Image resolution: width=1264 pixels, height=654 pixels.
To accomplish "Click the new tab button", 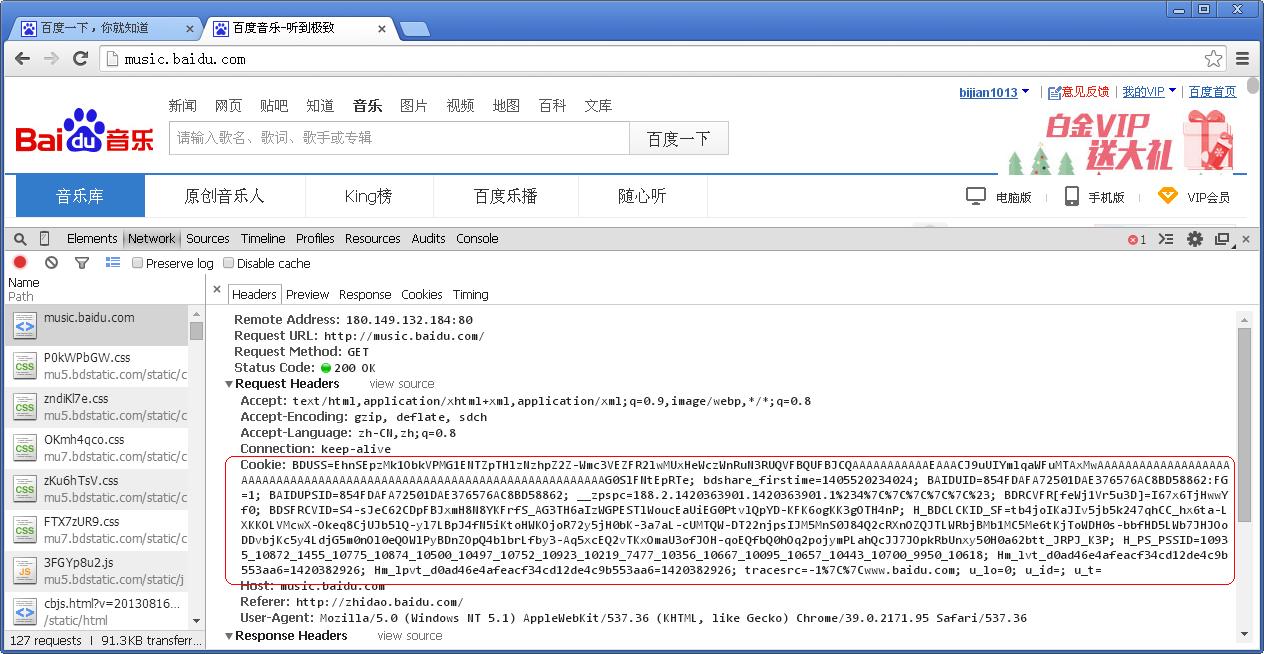I will (x=414, y=28).
